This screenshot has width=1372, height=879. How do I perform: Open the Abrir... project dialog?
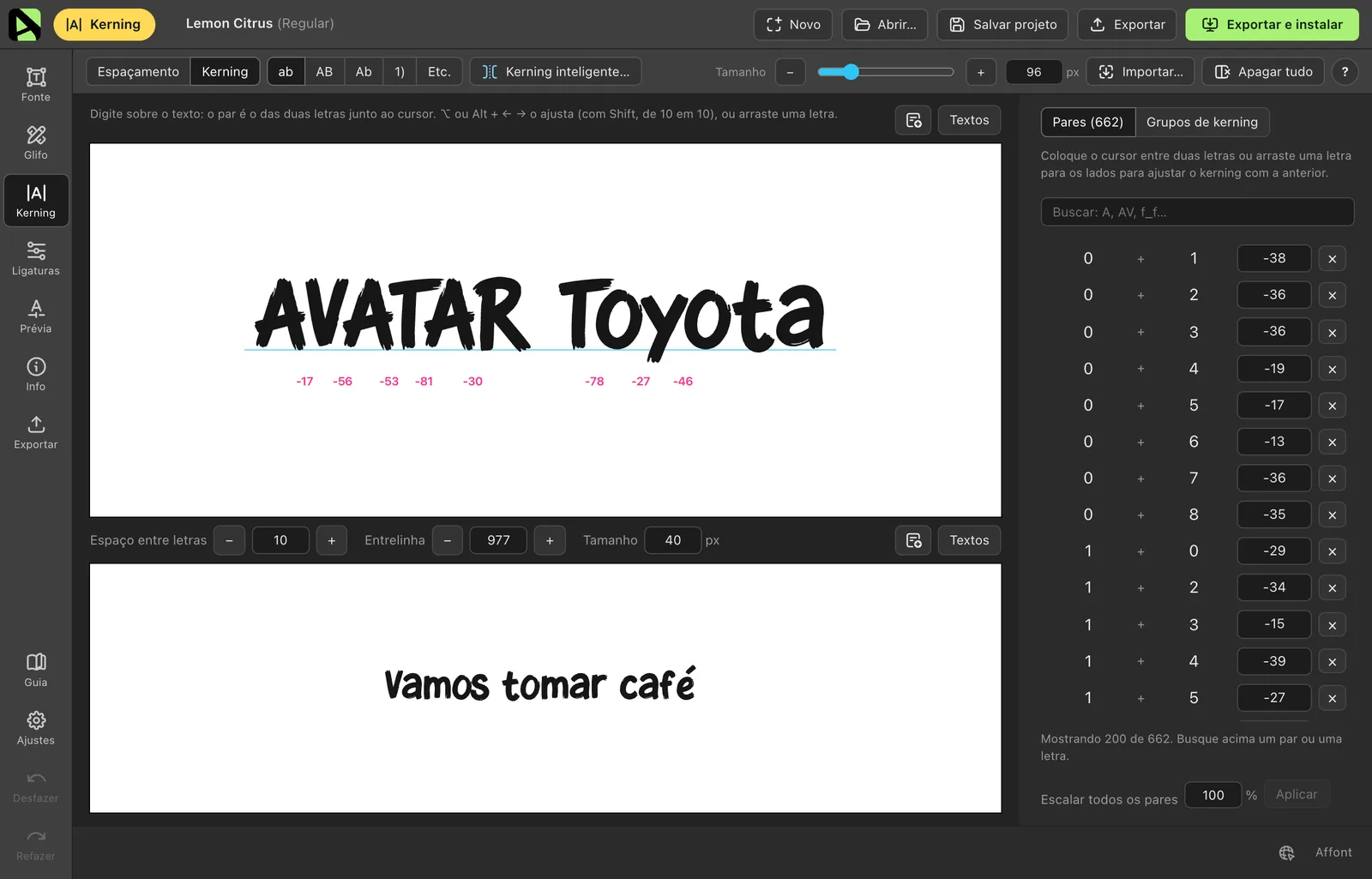[885, 25]
